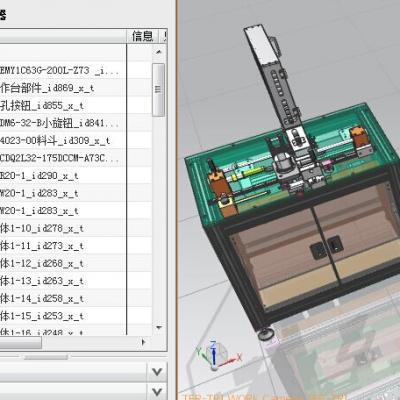Expand the first collapsed panel chevron

point(157,371)
